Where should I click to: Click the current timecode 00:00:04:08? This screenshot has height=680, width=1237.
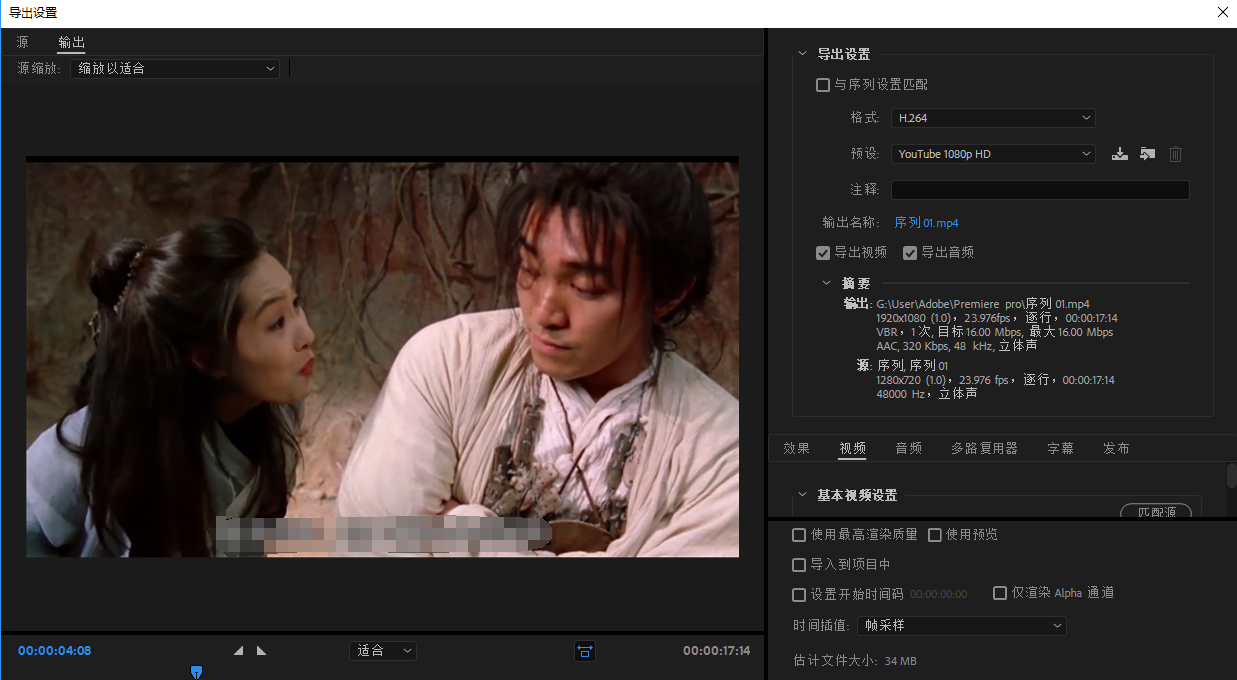pyautogui.click(x=55, y=651)
